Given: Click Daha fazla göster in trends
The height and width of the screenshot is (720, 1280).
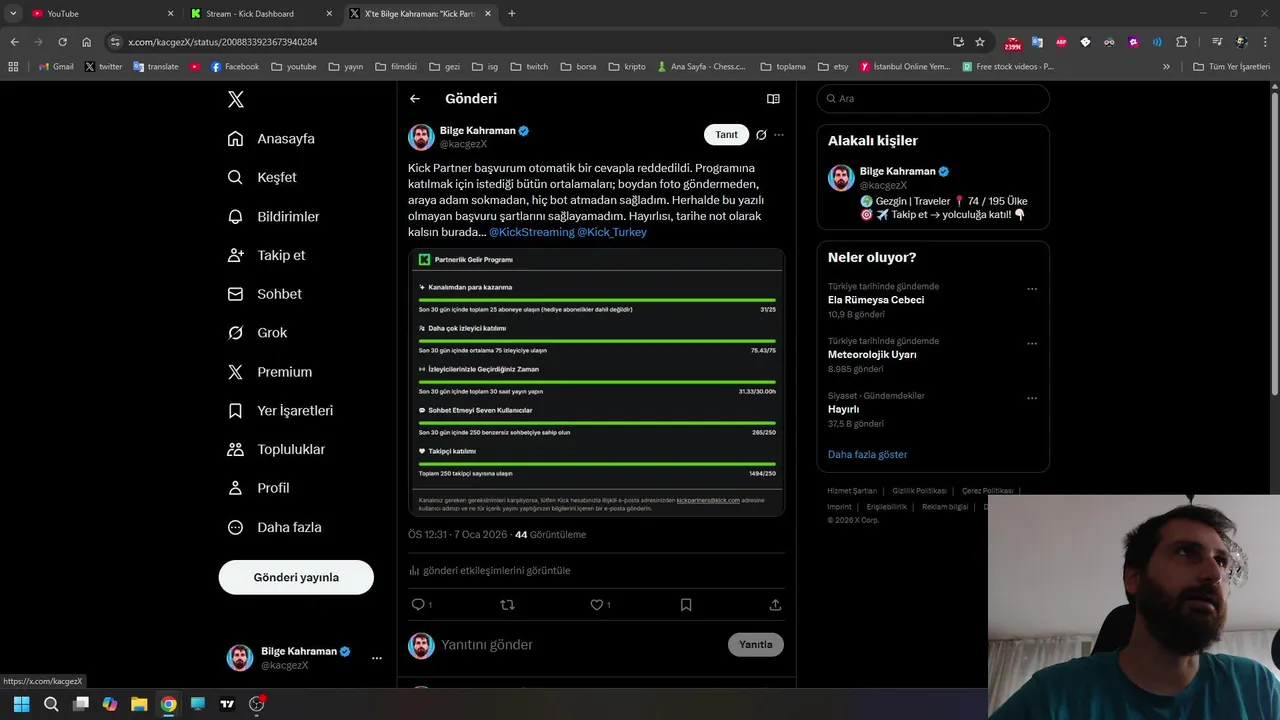Looking at the screenshot, I should click(867, 454).
